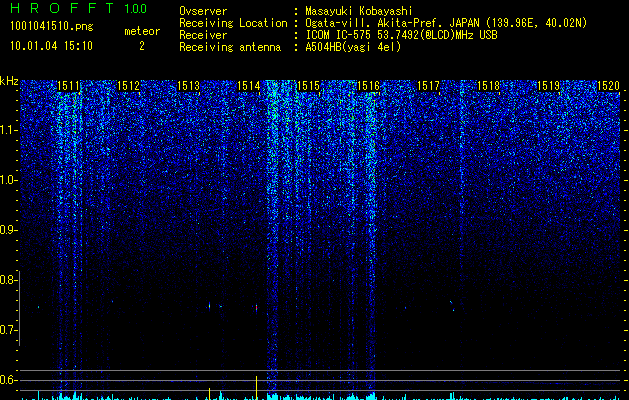Click the 0.7 kHz frequency label
629x400 pixels.
pyautogui.click(x=8, y=330)
